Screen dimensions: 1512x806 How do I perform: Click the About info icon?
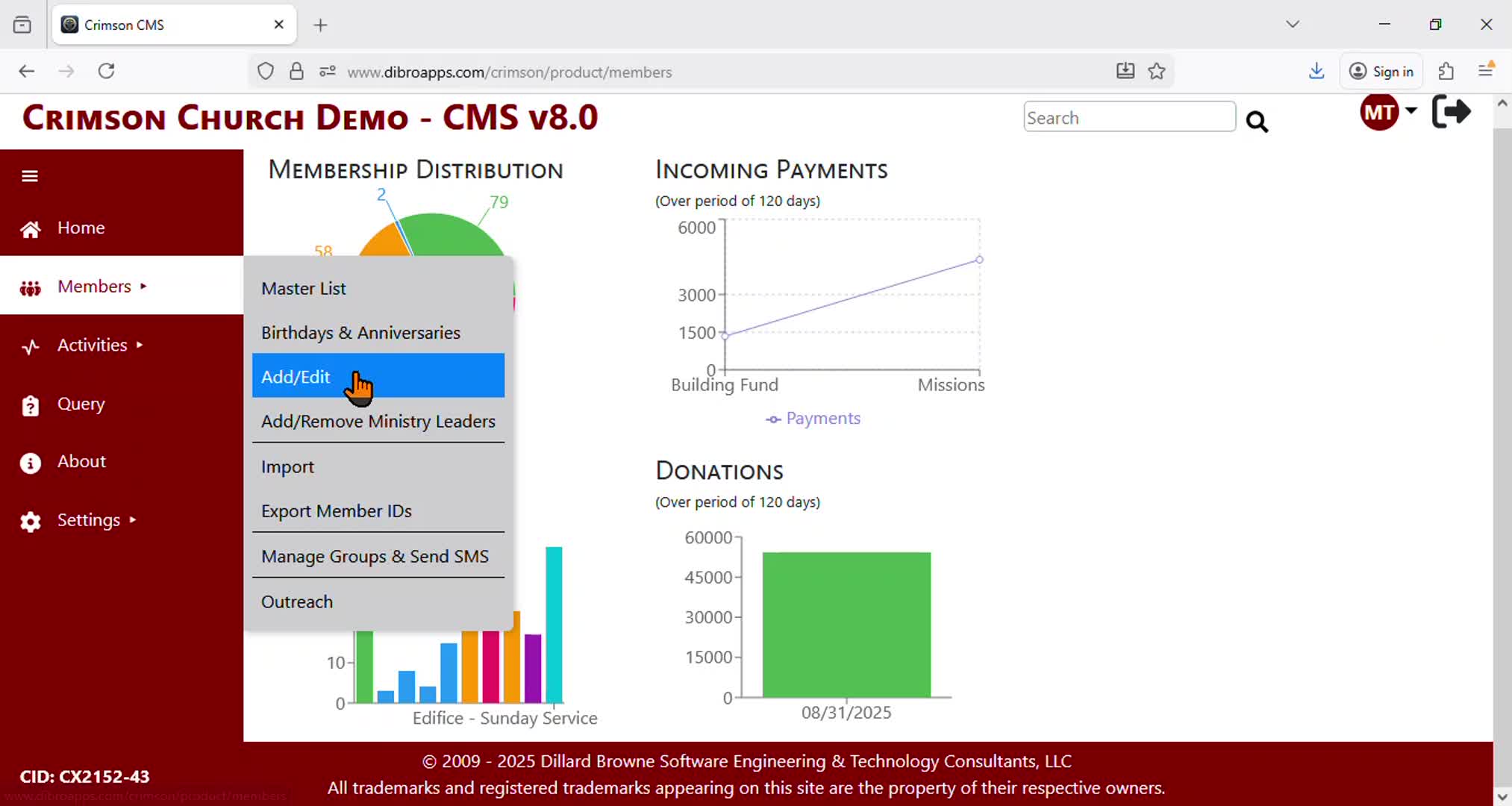[x=30, y=463]
